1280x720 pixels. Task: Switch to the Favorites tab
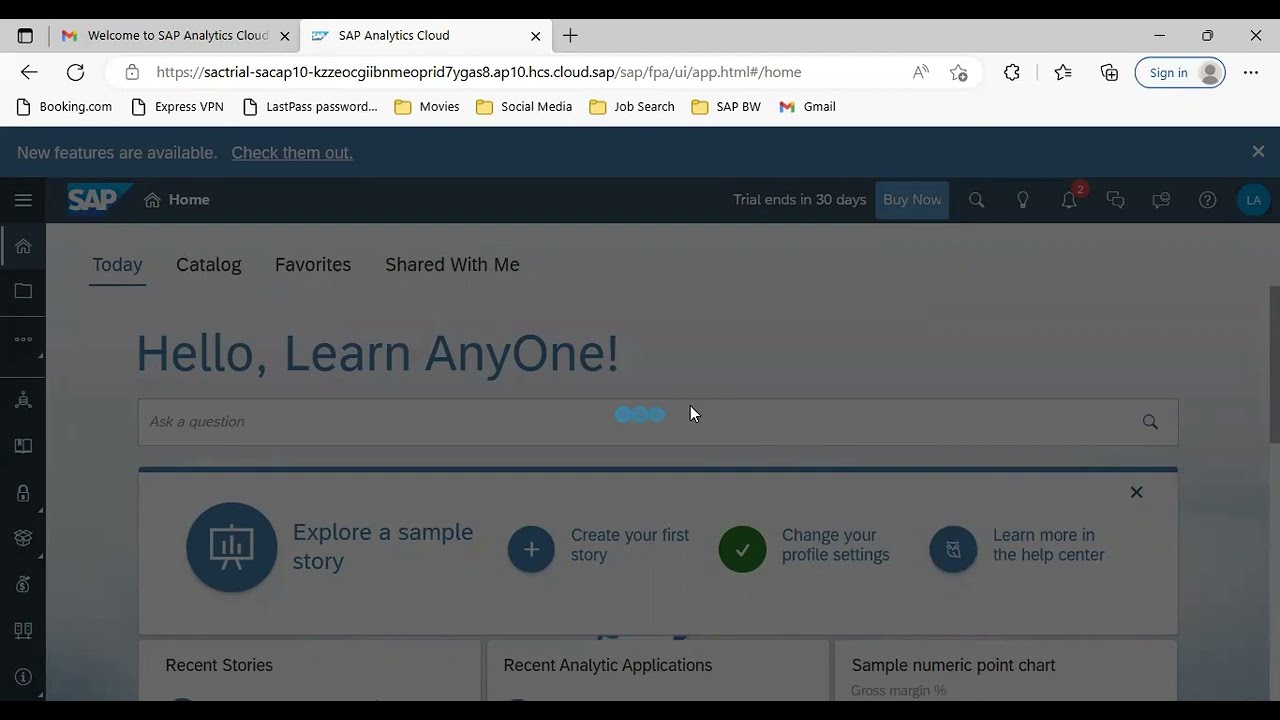(x=313, y=265)
